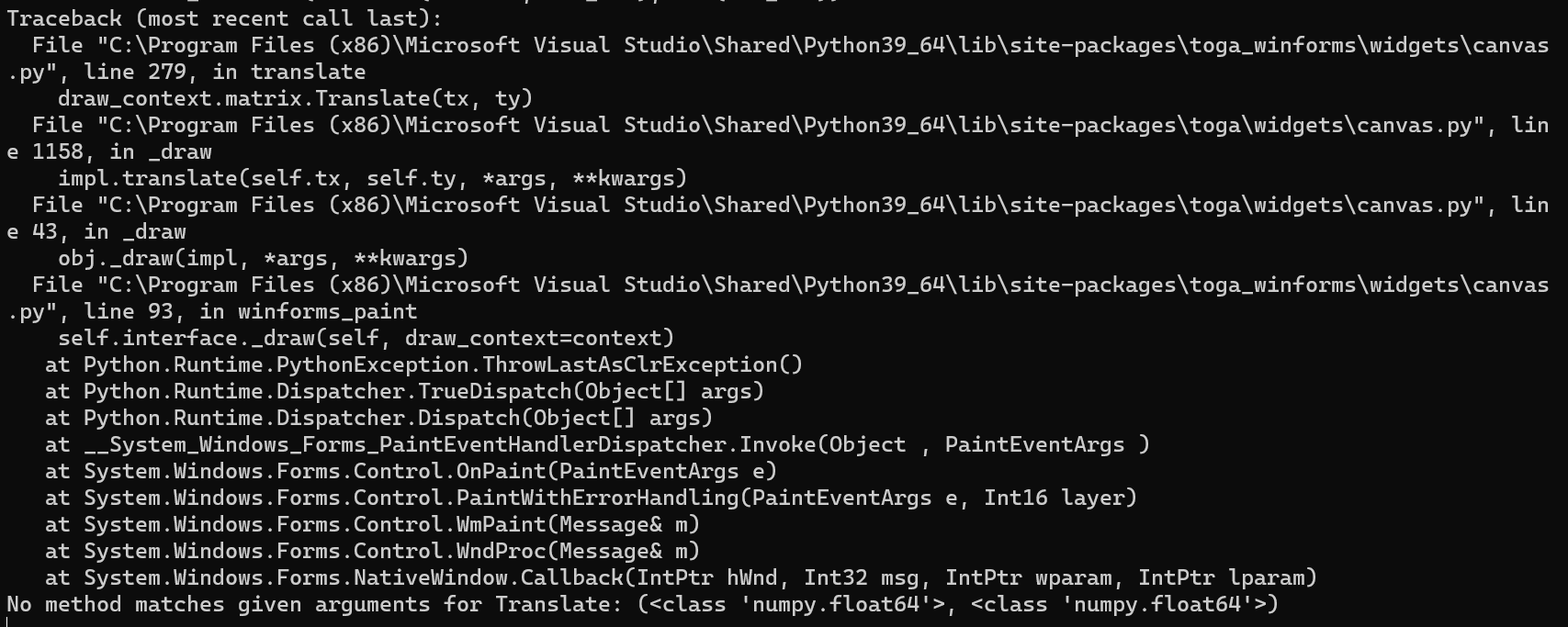Viewport: 1568px width, 627px height.
Task: Click the Control.WmPaint stack frame
Action: (372, 524)
